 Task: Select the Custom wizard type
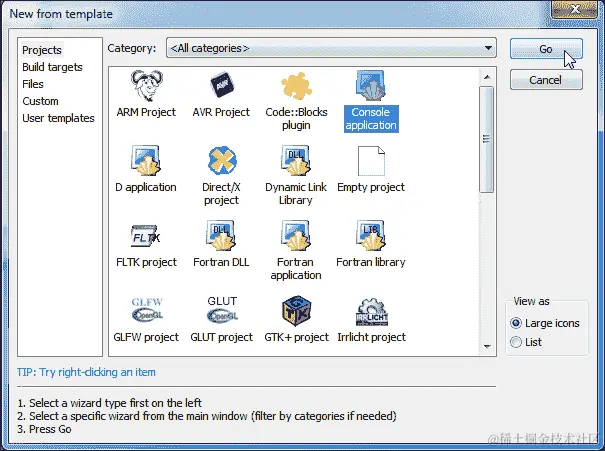40,101
